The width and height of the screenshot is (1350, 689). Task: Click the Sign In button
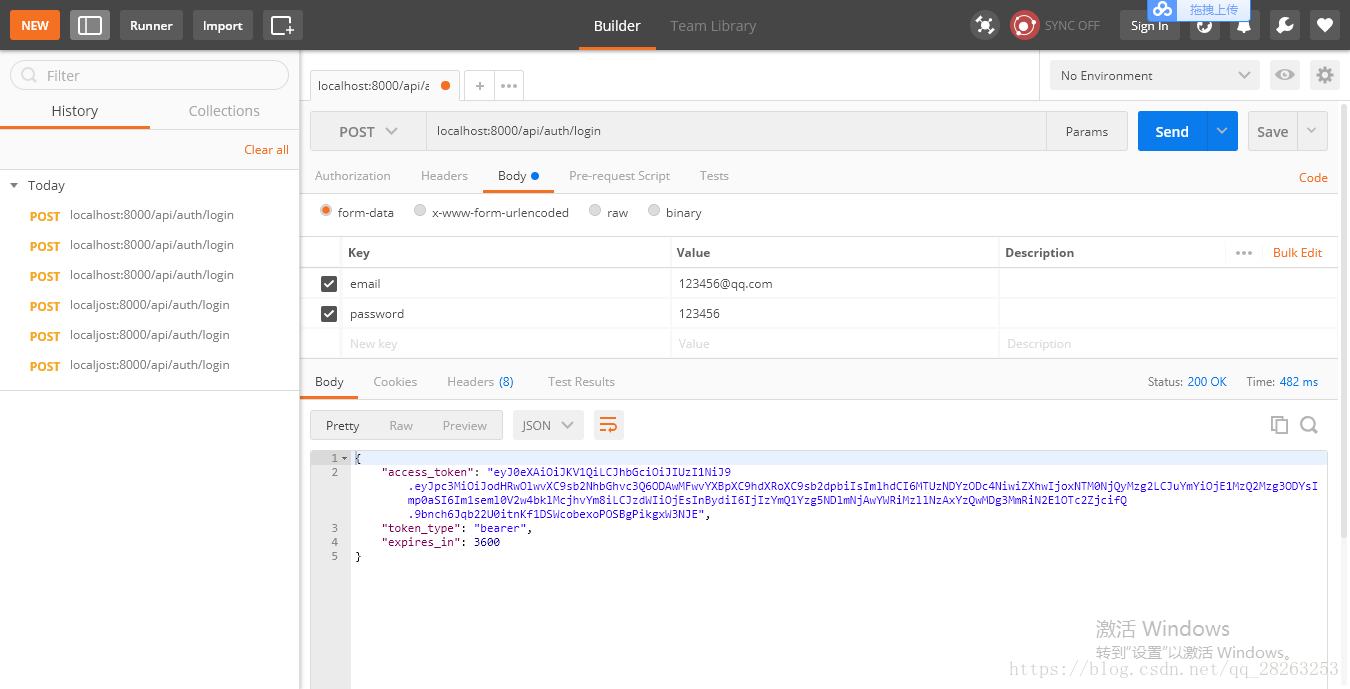1149,26
